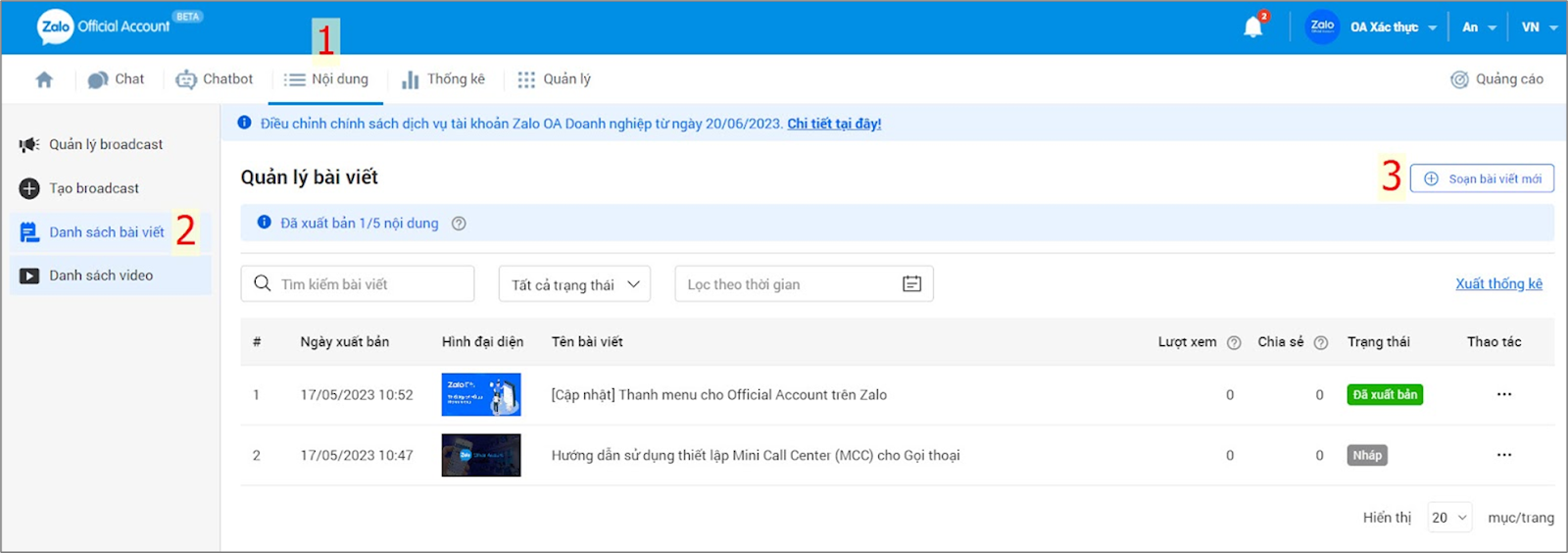Expand the Tất cả trạng thái dropdown
The height and width of the screenshot is (553, 1568).
point(574,284)
